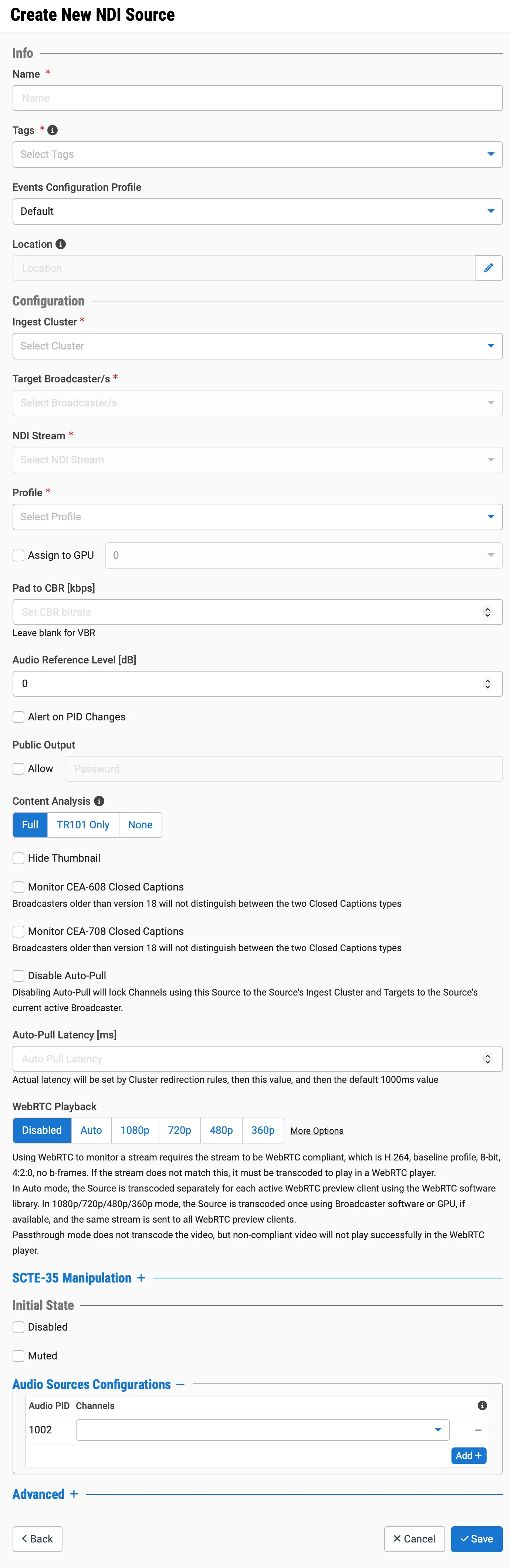Open Events Configuration Profile dropdown

click(x=257, y=211)
